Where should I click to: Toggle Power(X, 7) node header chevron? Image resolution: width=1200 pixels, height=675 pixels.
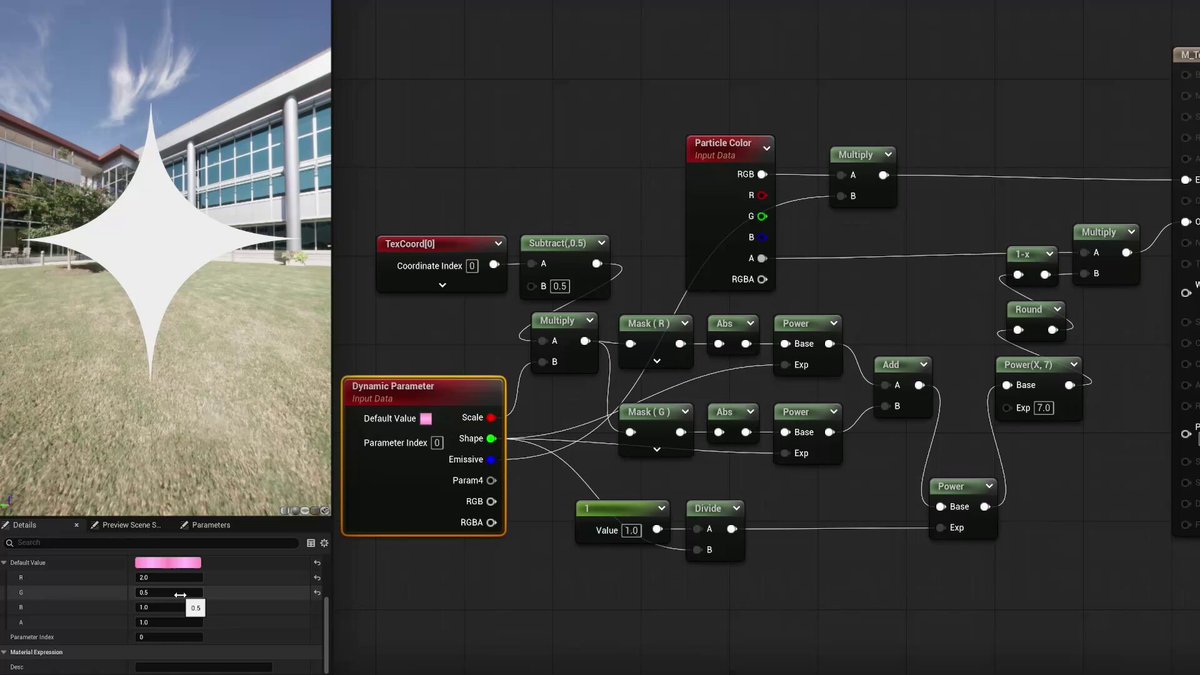(1073, 364)
